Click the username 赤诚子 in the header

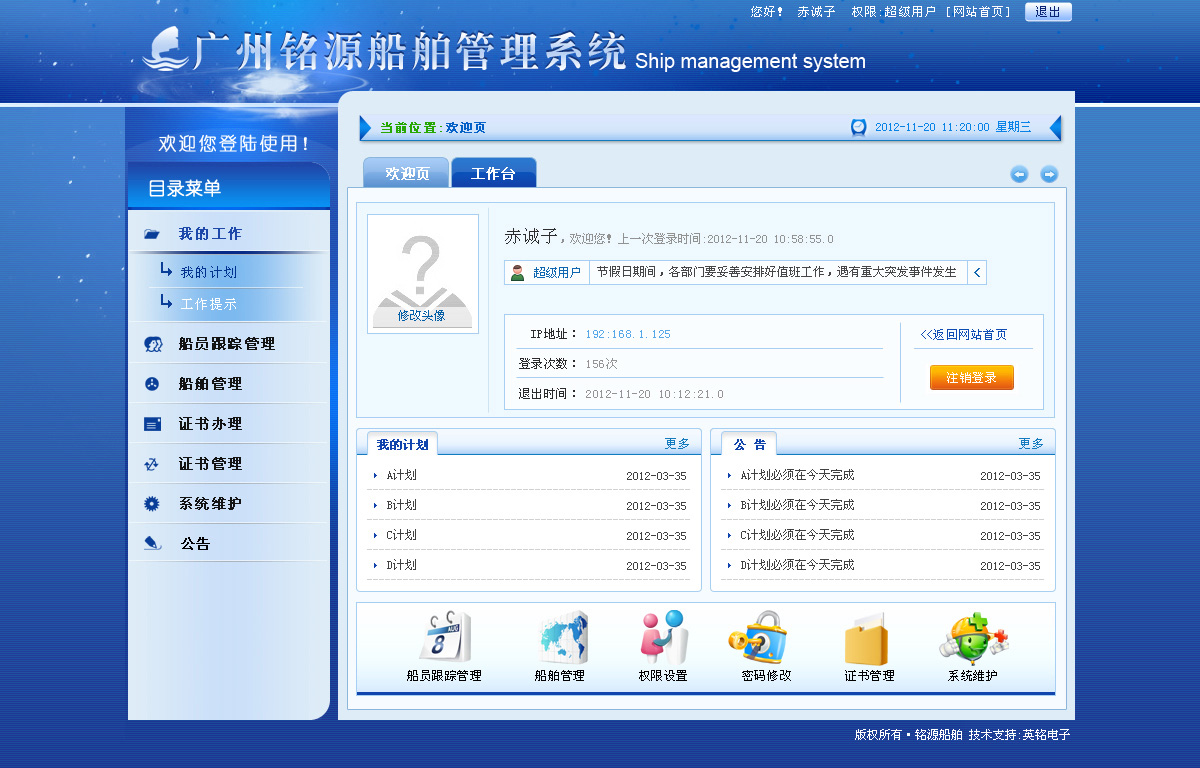coord(816,12)
